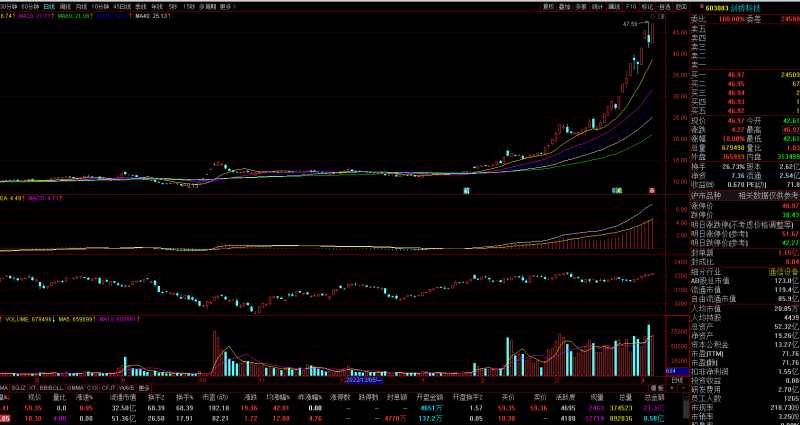Click the 47.59 high price marker
The width and height of the screenshot is (800, 425).
pyautogui.click(x=630, y=23)
